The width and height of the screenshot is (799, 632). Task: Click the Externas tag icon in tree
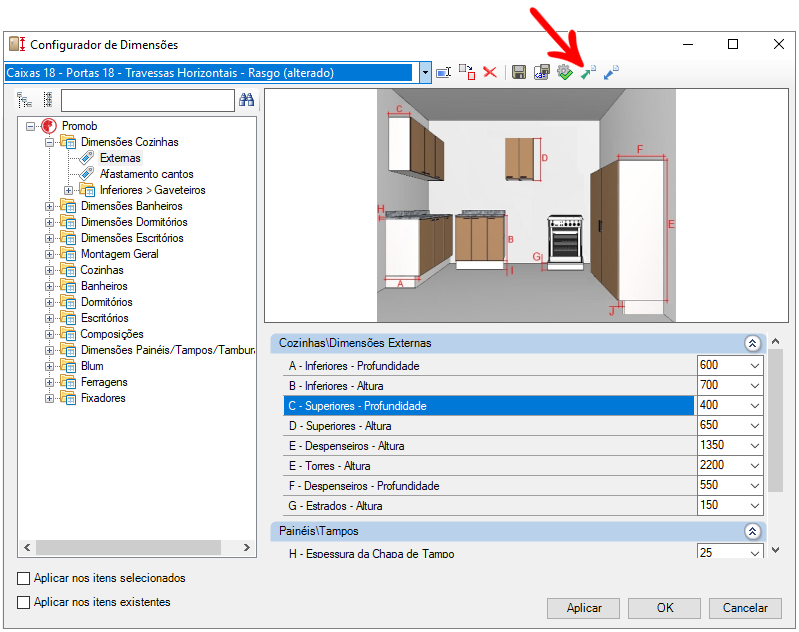pos(87,157)
